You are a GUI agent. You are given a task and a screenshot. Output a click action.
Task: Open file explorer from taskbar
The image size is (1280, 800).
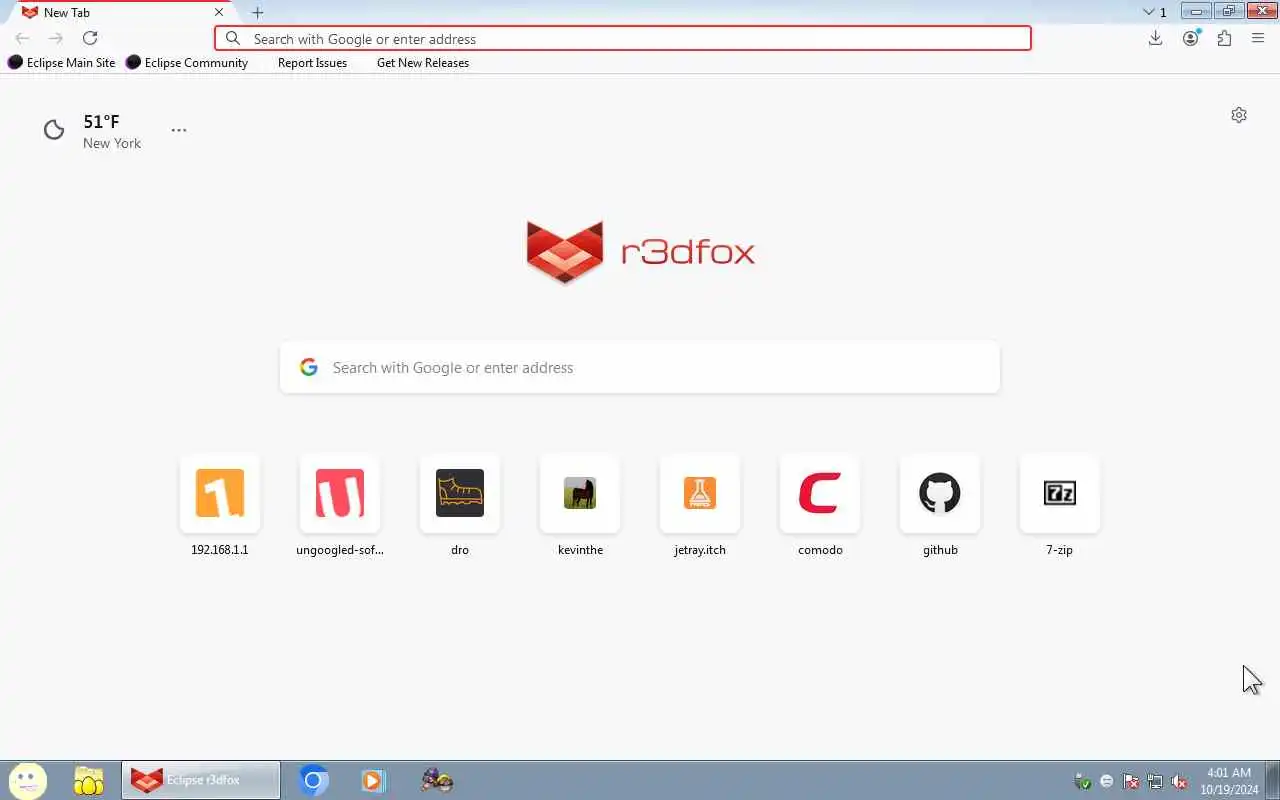pyautogui.click(x=89, y=780)
